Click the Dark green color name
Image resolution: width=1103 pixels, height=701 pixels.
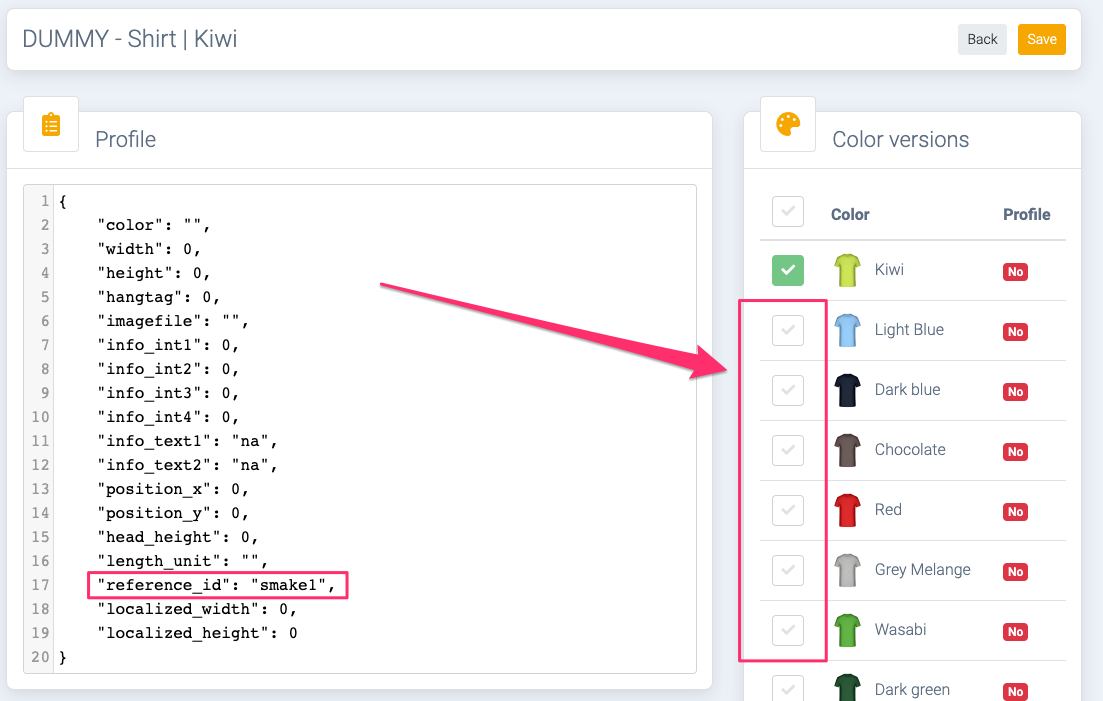pyautogui.click(x=912, y=690)
